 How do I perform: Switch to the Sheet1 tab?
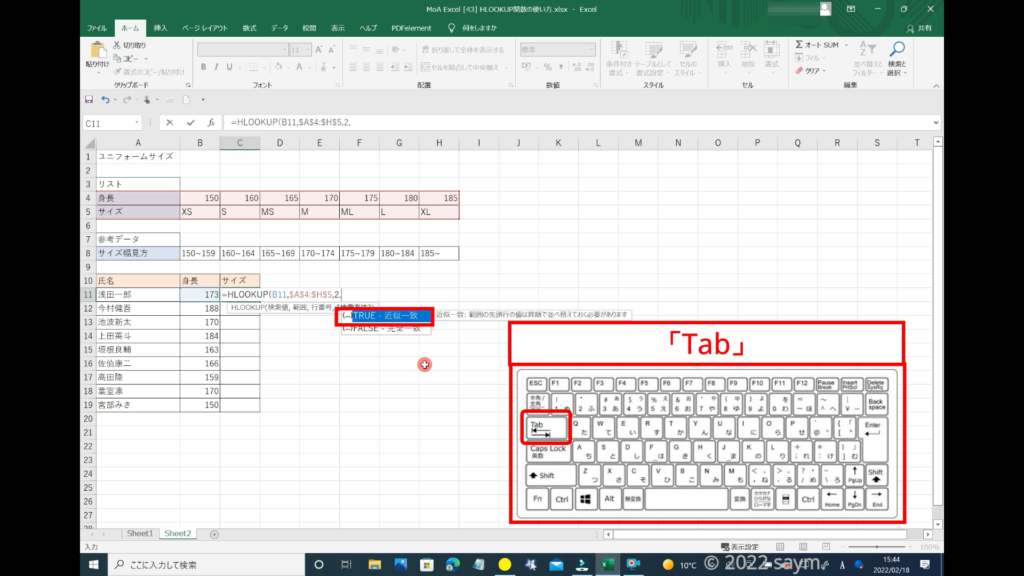click(138, 534)
